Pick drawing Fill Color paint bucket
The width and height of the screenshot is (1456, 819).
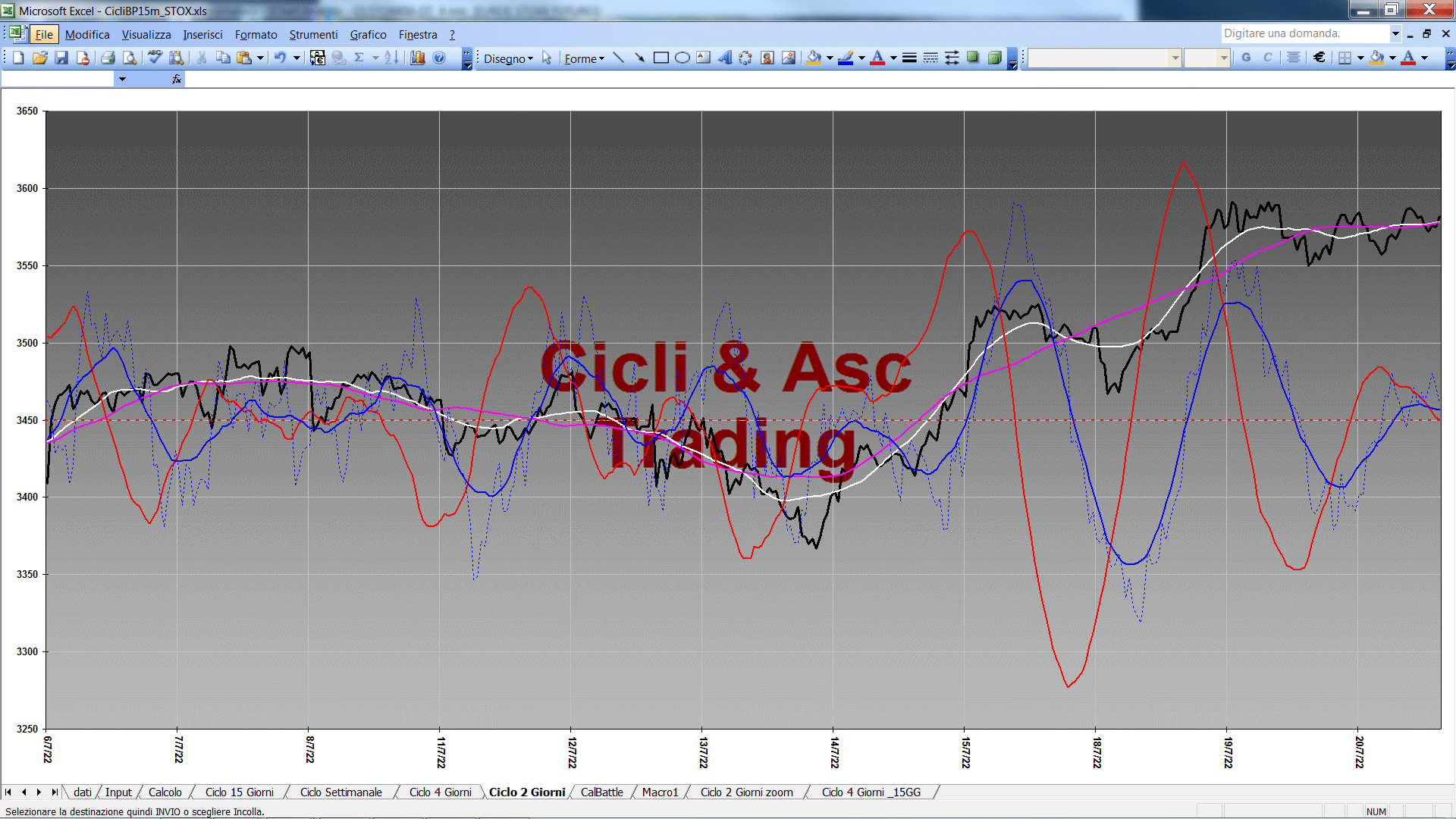click(x=814, y=58)
